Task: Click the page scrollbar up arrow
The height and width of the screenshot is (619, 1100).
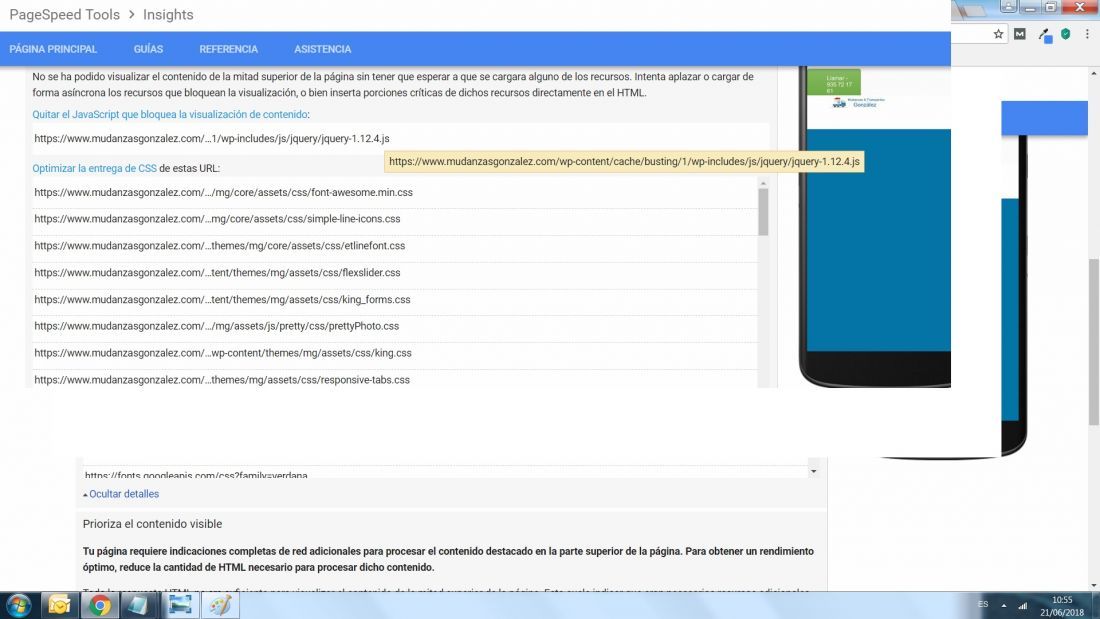Action: (x=1094, y=73)
